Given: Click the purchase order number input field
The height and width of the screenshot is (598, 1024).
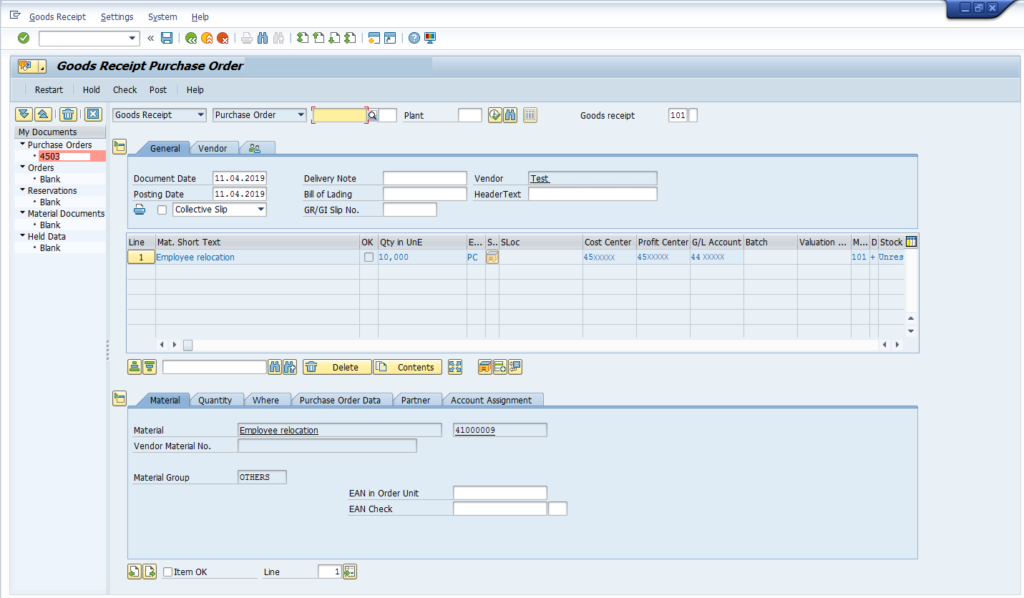Looking at the screenshot, I should pyautogui.click(x=340, y=115).
